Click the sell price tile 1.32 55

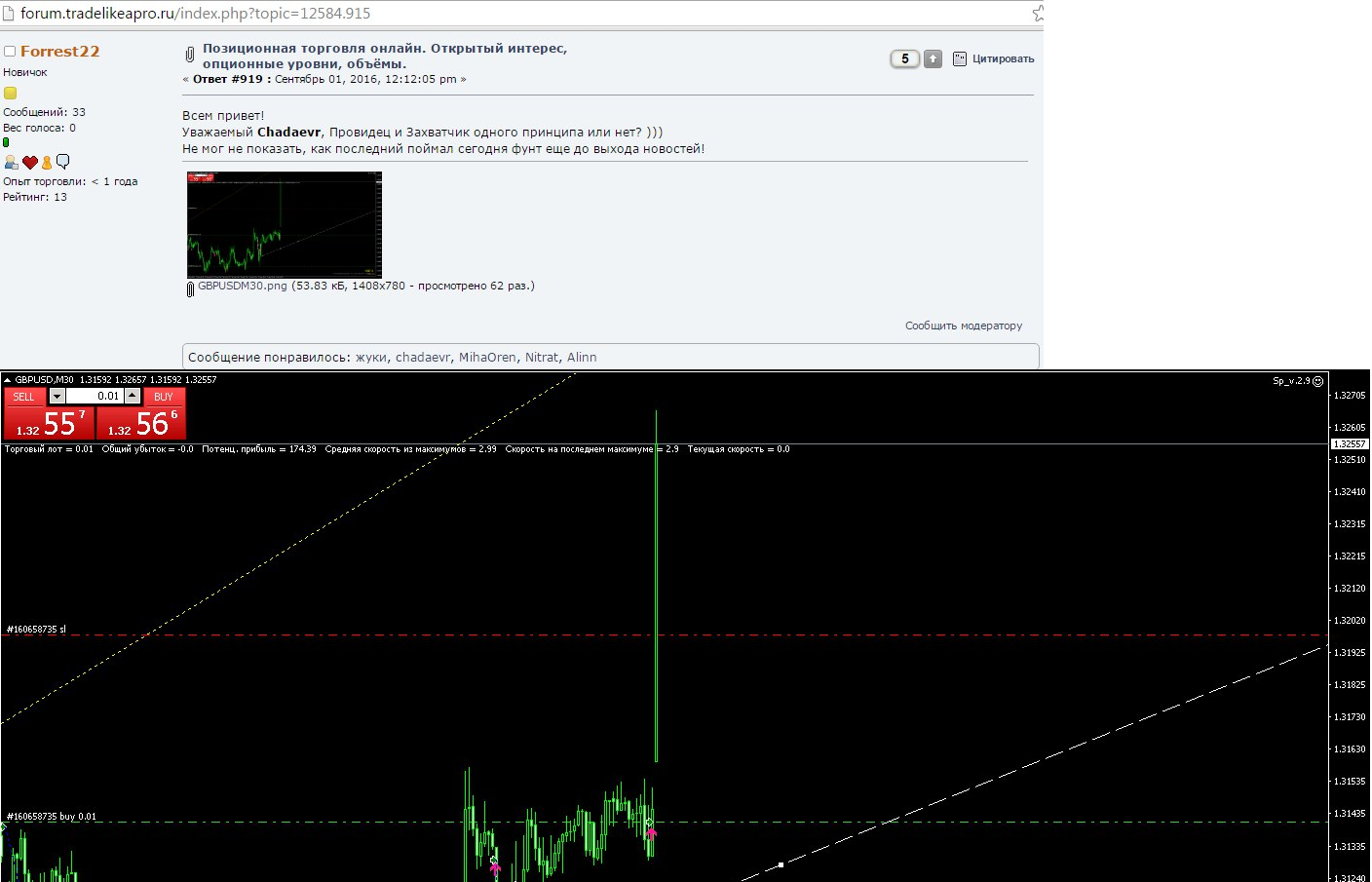tap(49, 423)
